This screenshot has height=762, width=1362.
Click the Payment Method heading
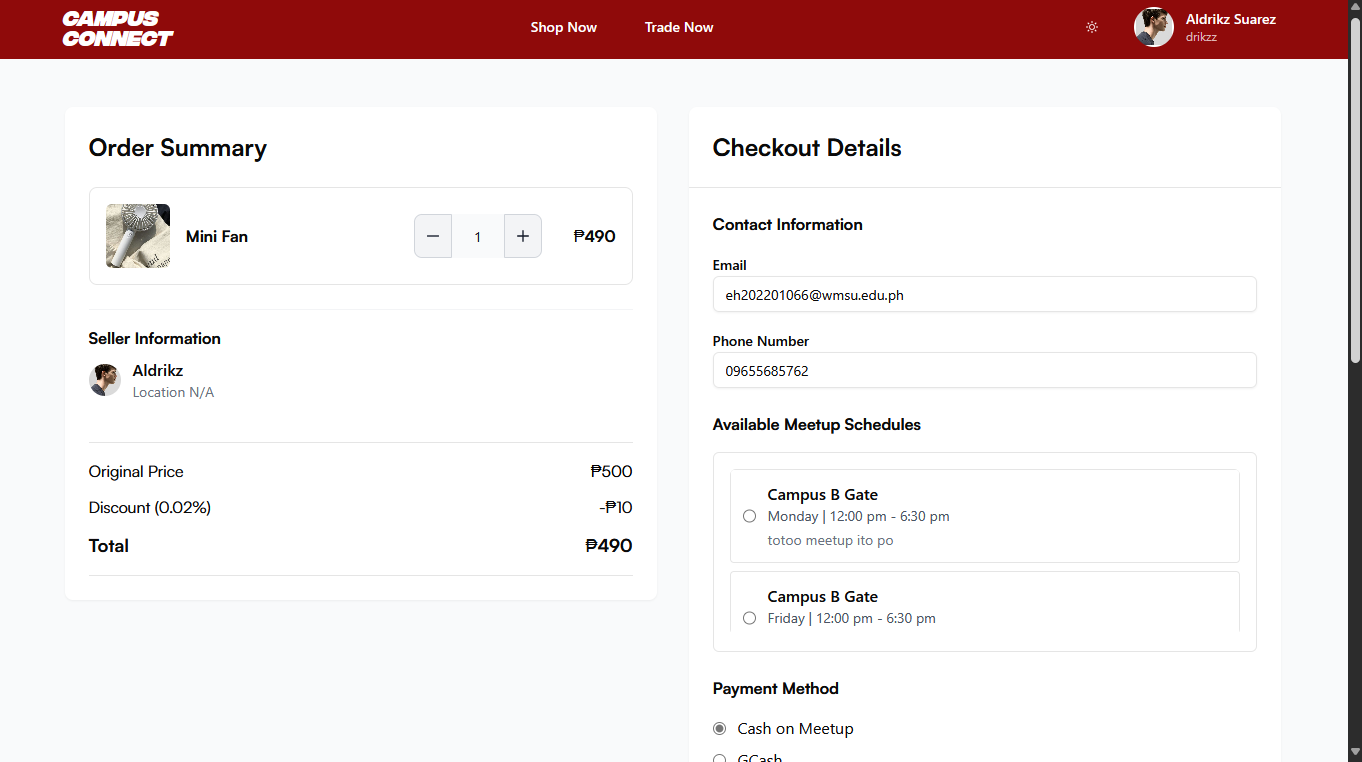pos(776,688)
